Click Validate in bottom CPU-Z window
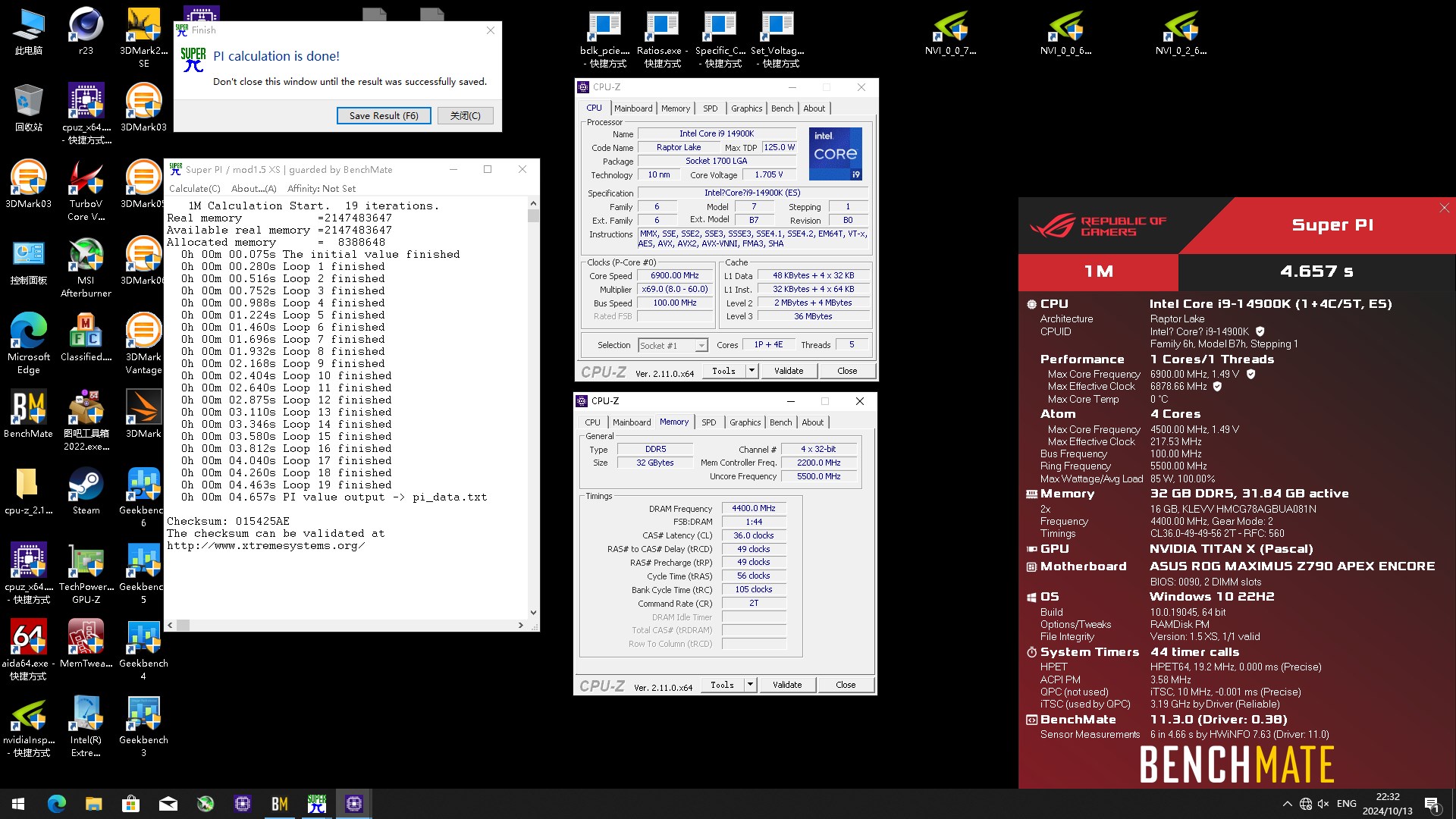 click(x=787, y=685)
